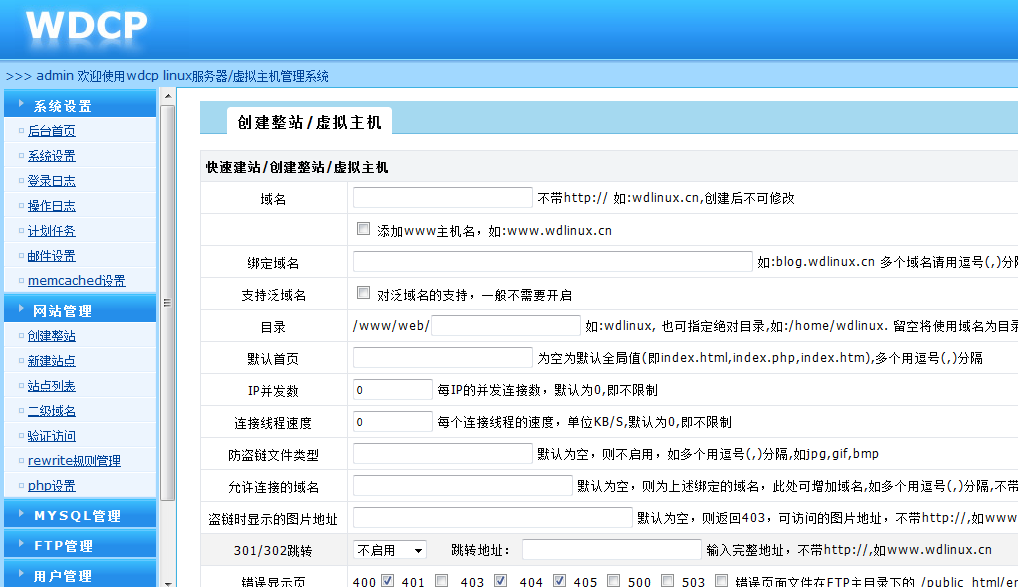This screenshot has width=1018, height=587.
Task: View the 登录日志 page
Action: point(51,181)
